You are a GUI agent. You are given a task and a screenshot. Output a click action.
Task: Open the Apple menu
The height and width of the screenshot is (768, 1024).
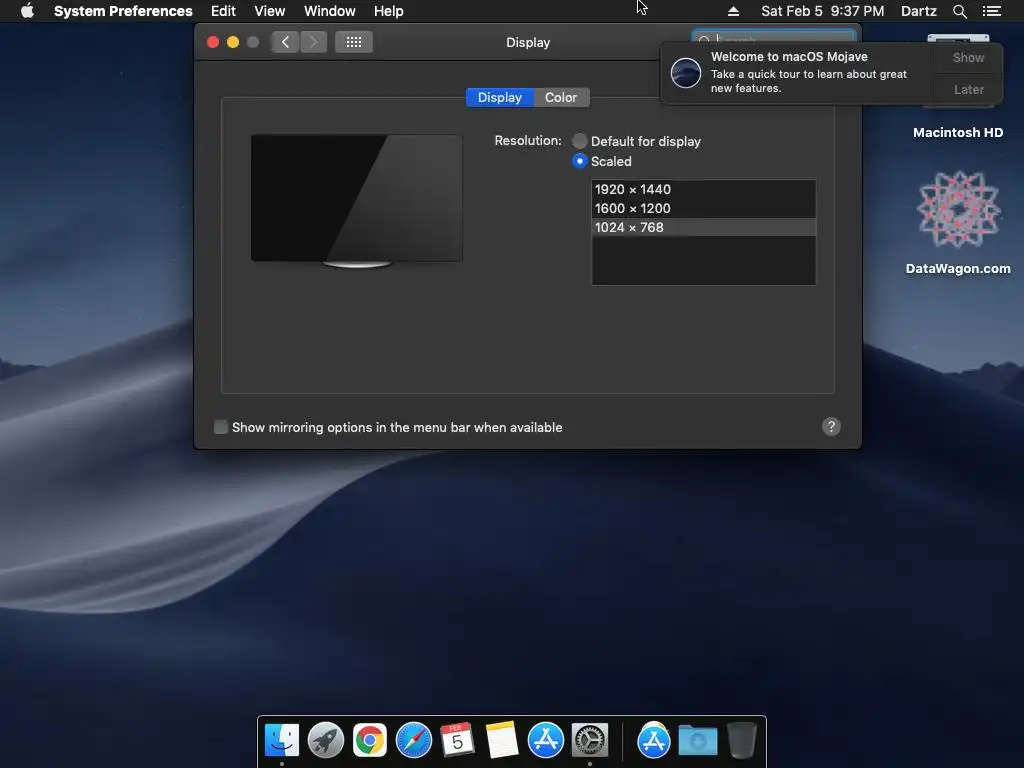[x=27, y=11]
